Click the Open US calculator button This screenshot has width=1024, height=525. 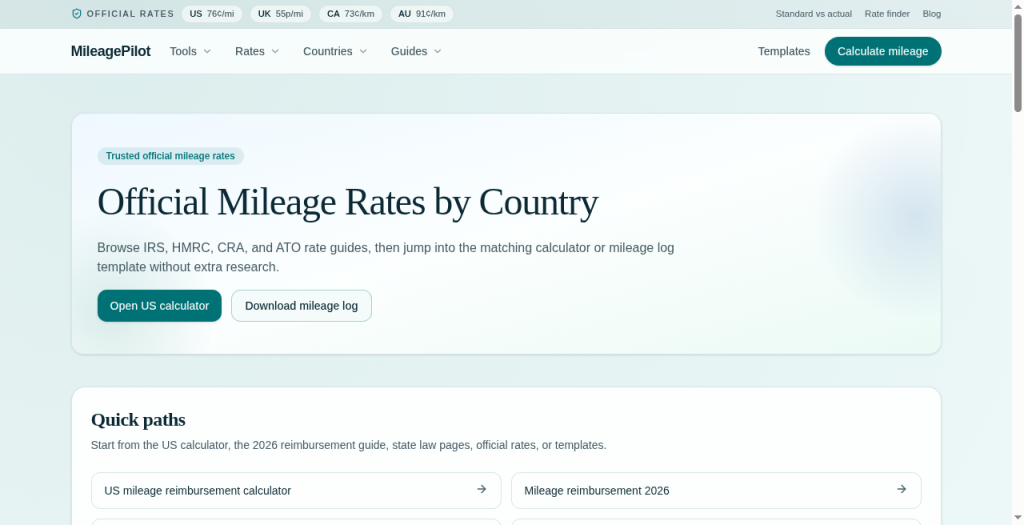[159, 306]
